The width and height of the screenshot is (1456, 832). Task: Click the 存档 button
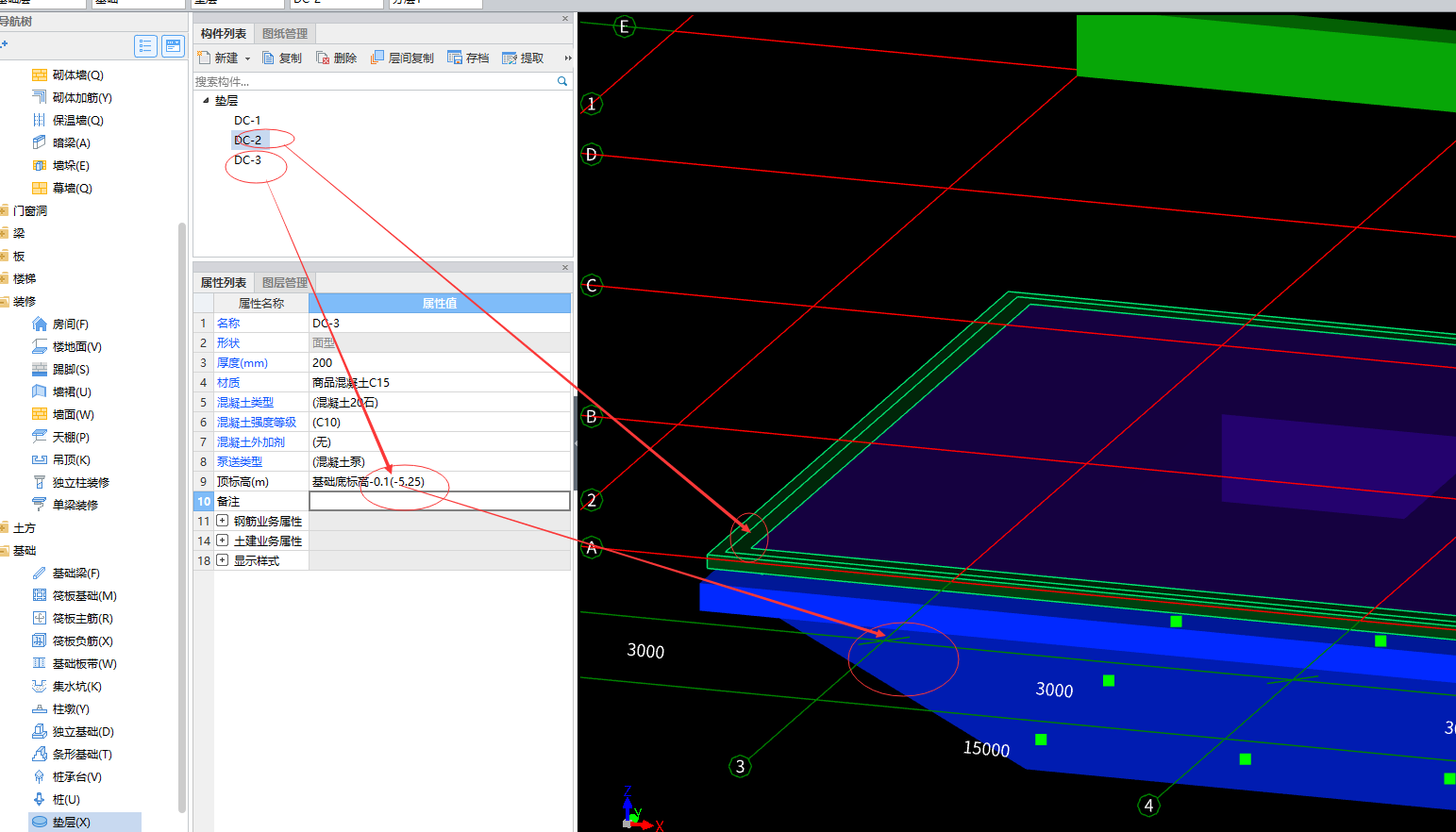tap(468, 58)
